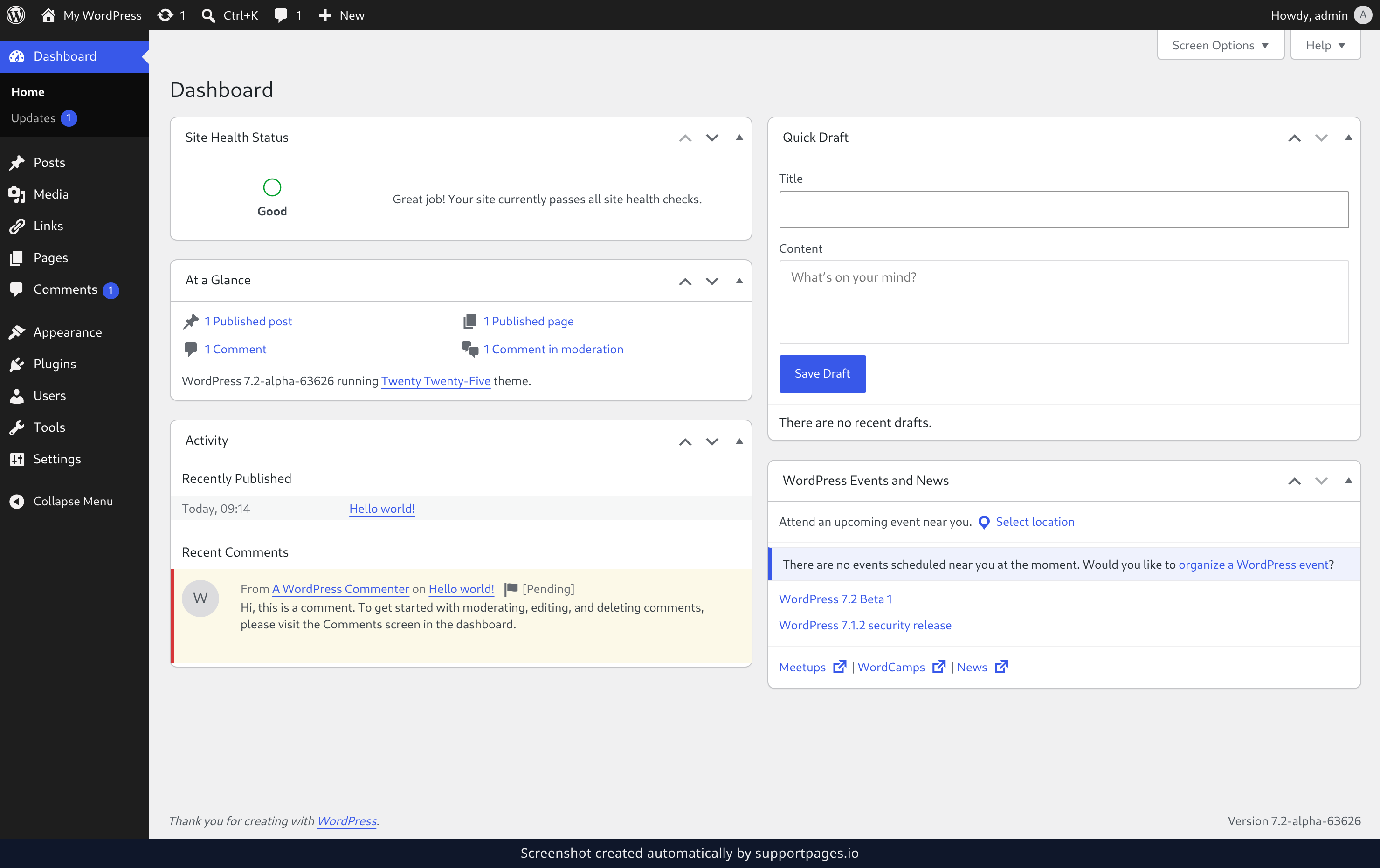The image size is (1380, 868).
Task: Click the Quick Draft Title field
Action: pyautogui.click(x=1063, y=210)
